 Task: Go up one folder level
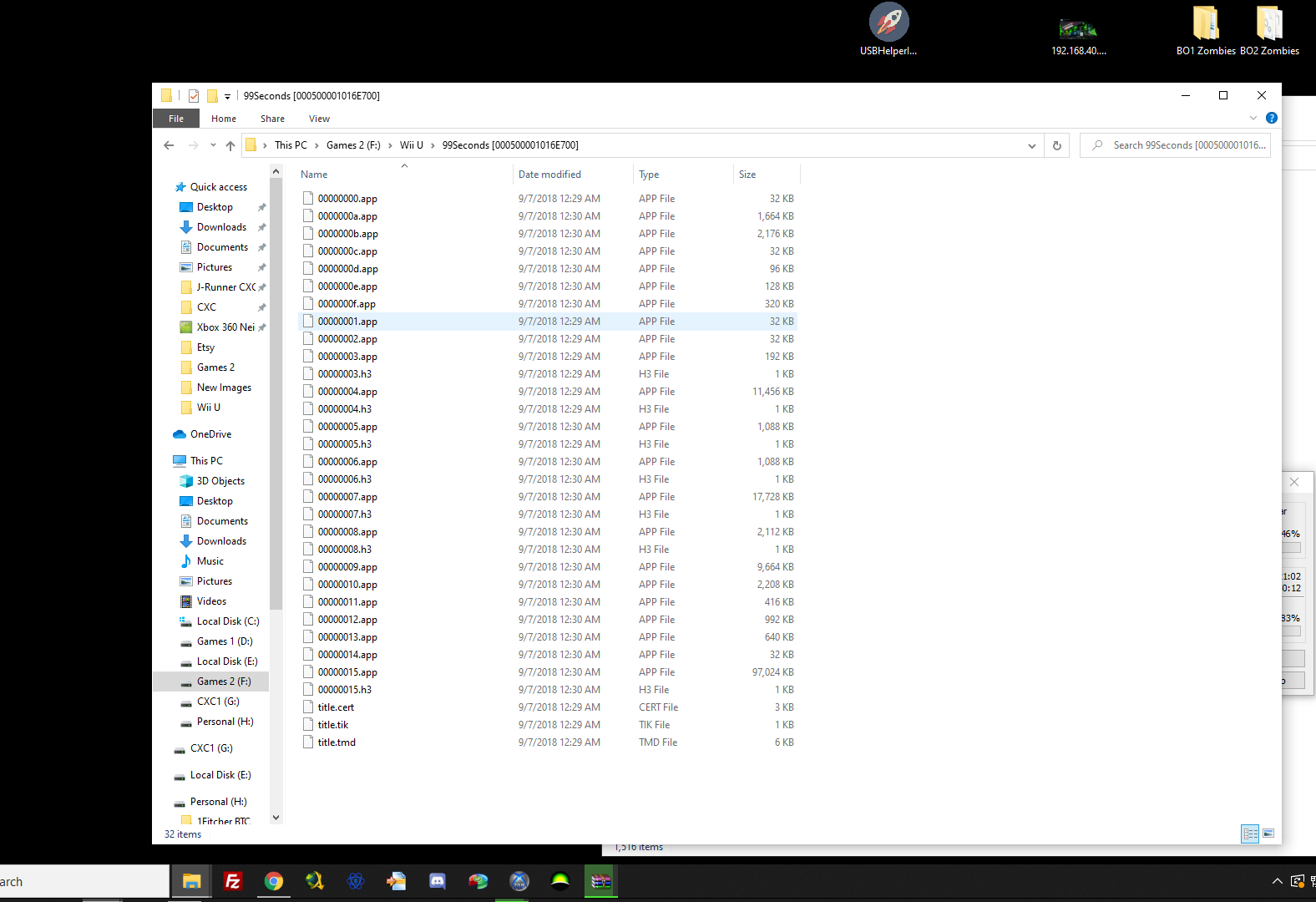[230, 145]
